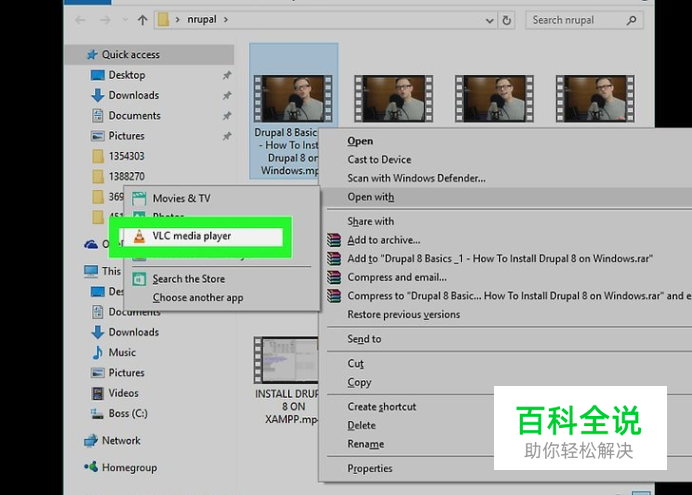This screenshot has height=495, width=692.
Task: Open Downloads under This PC
Action: [134, 332]
